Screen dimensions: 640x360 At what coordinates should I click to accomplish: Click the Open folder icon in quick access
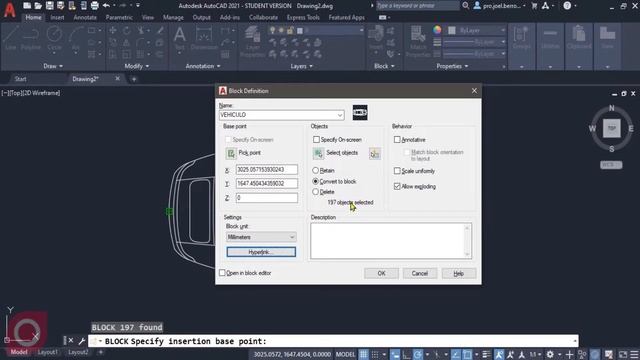pyautogui.click(x=38, y=6)
